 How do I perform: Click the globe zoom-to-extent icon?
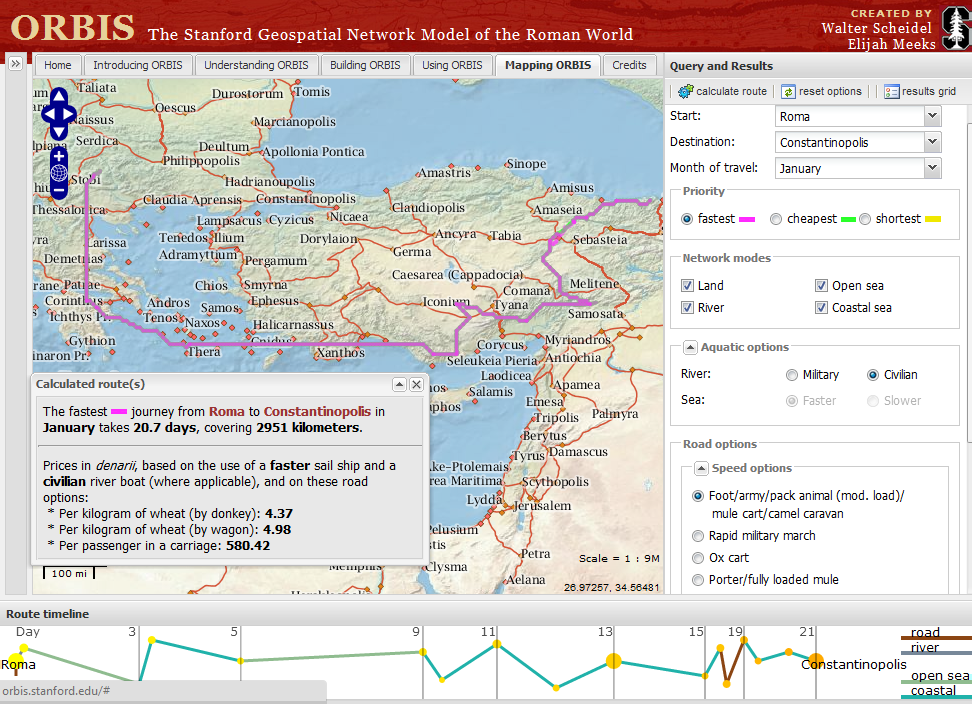pos(59,173)
